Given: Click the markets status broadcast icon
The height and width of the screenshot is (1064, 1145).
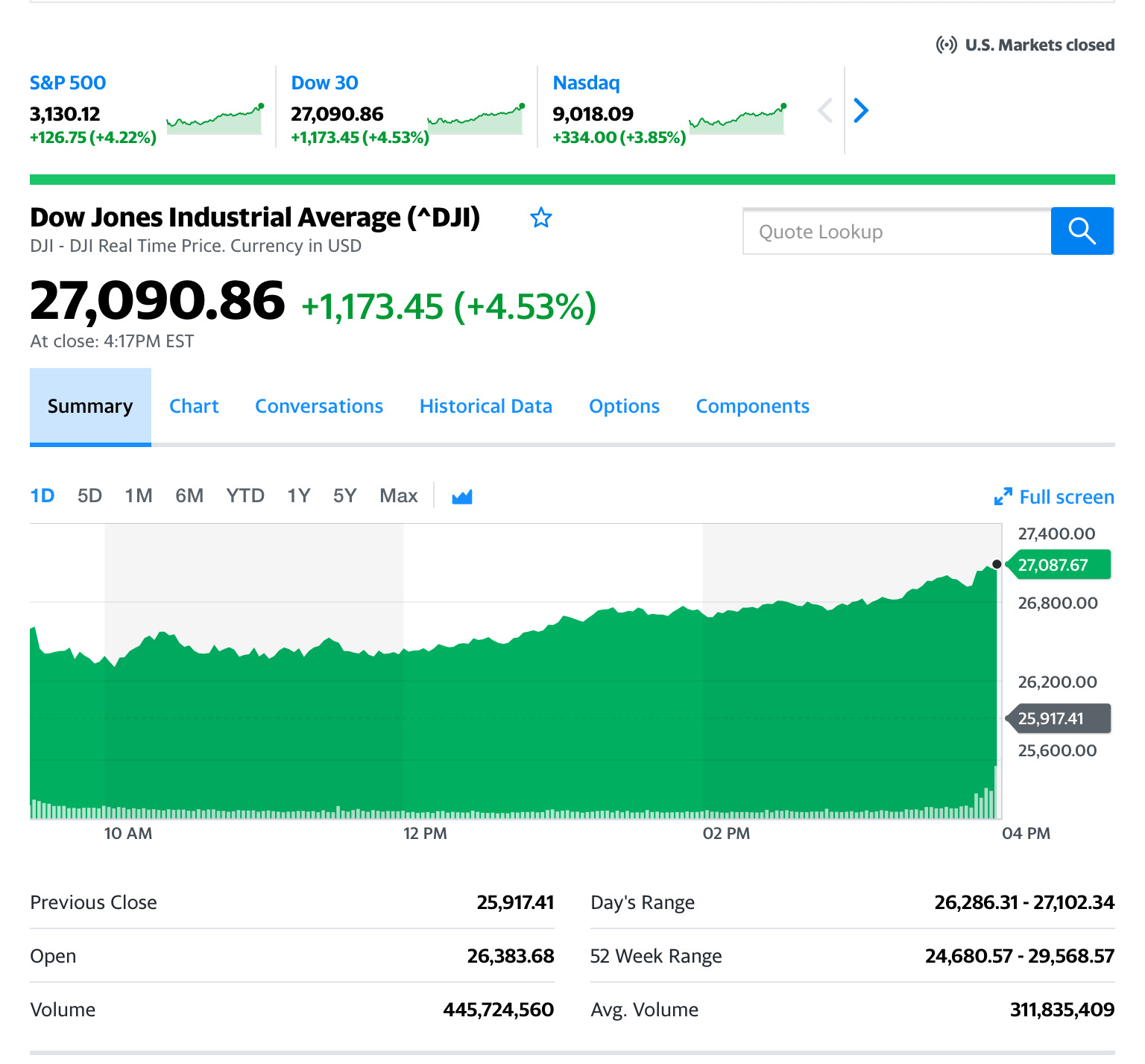Looking at the screenshot, I should [946, 45].
